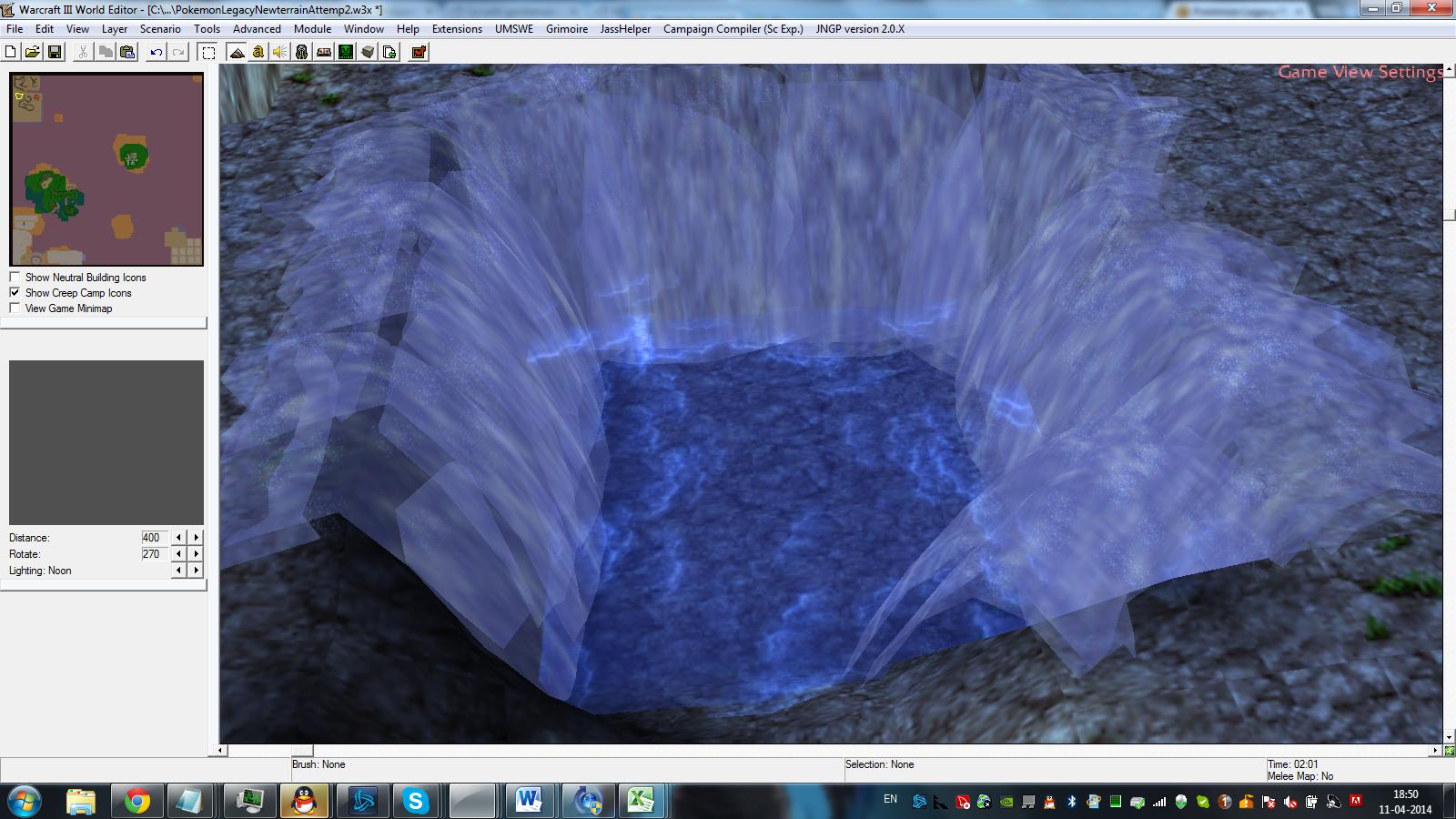Open the JassHelper menu
This screenshot has height=819, width=1456.
(625, 29)
